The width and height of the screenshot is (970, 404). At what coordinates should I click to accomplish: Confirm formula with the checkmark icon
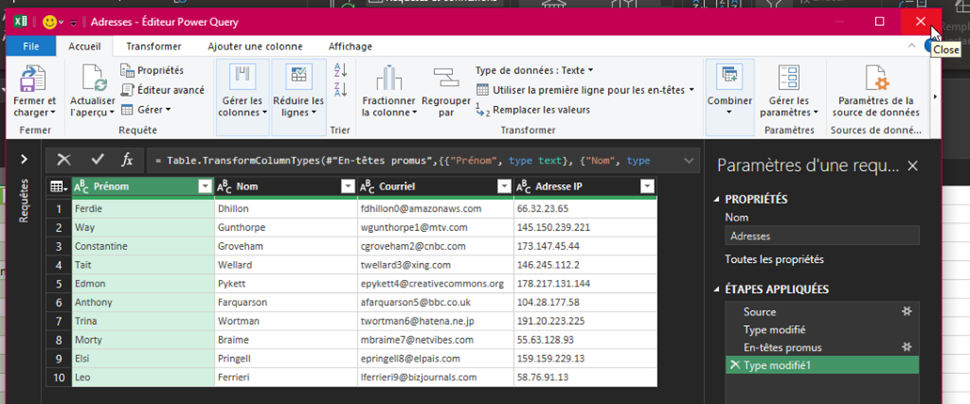coord(97,160)
